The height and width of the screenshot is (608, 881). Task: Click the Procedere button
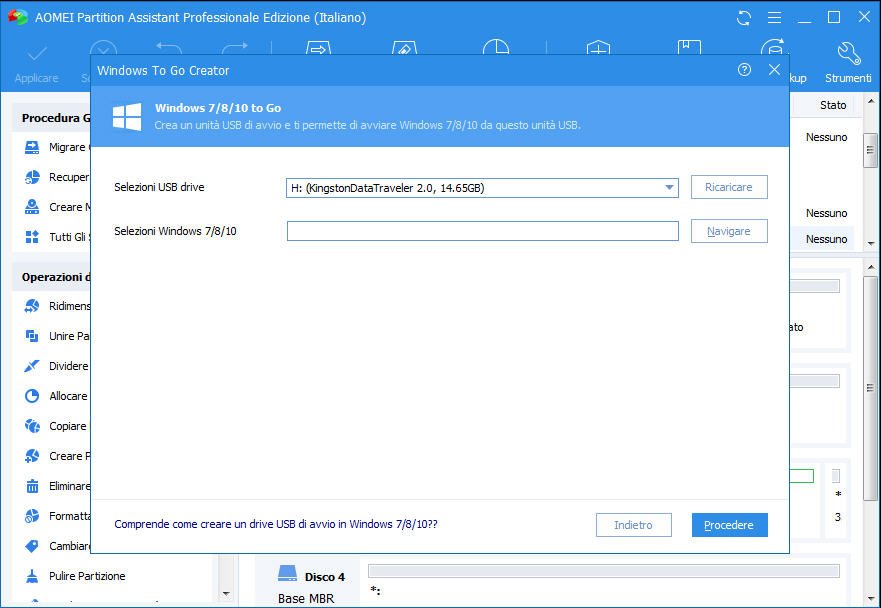(x=729, y=525)
